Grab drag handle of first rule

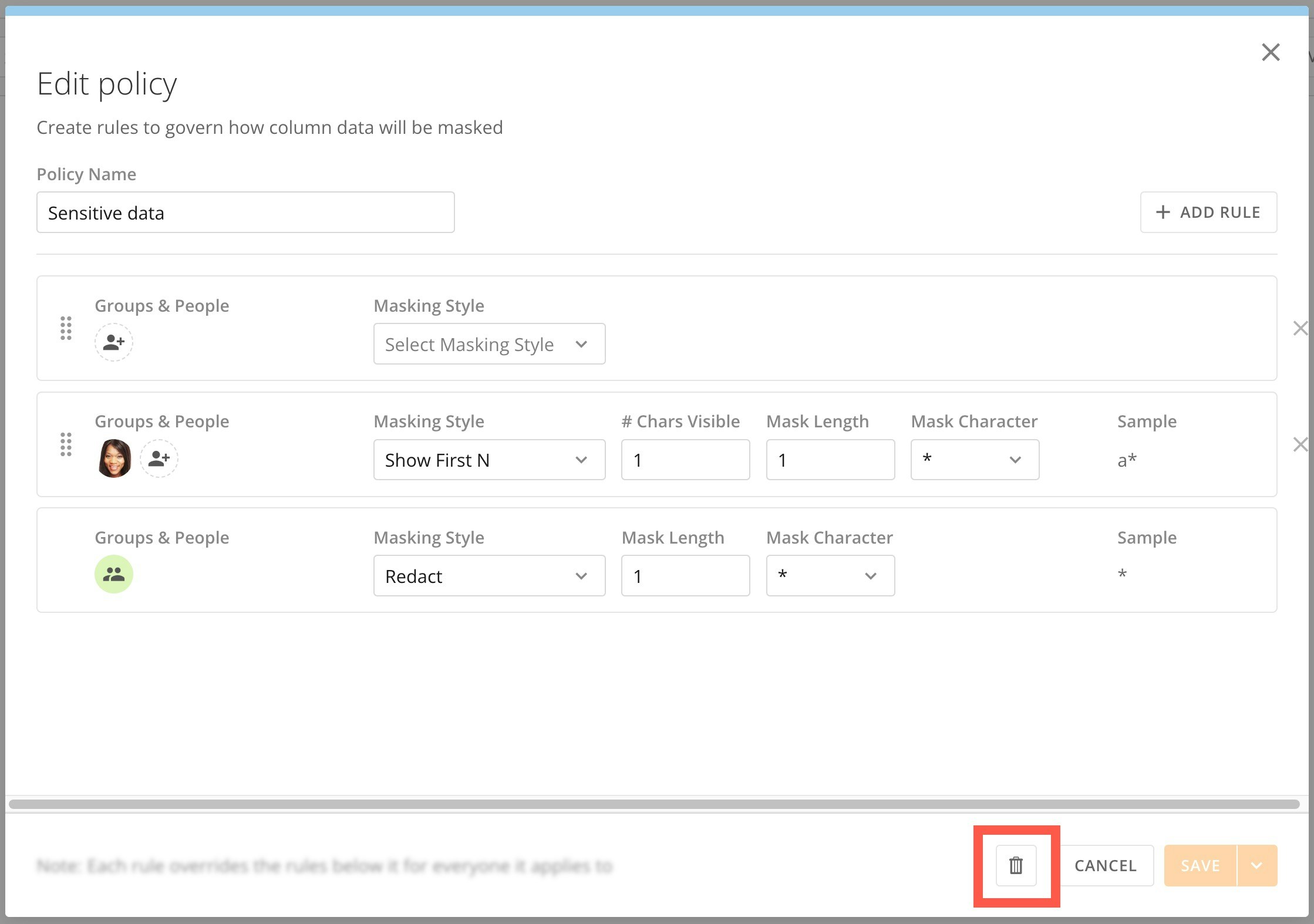[x=66, y=328]
